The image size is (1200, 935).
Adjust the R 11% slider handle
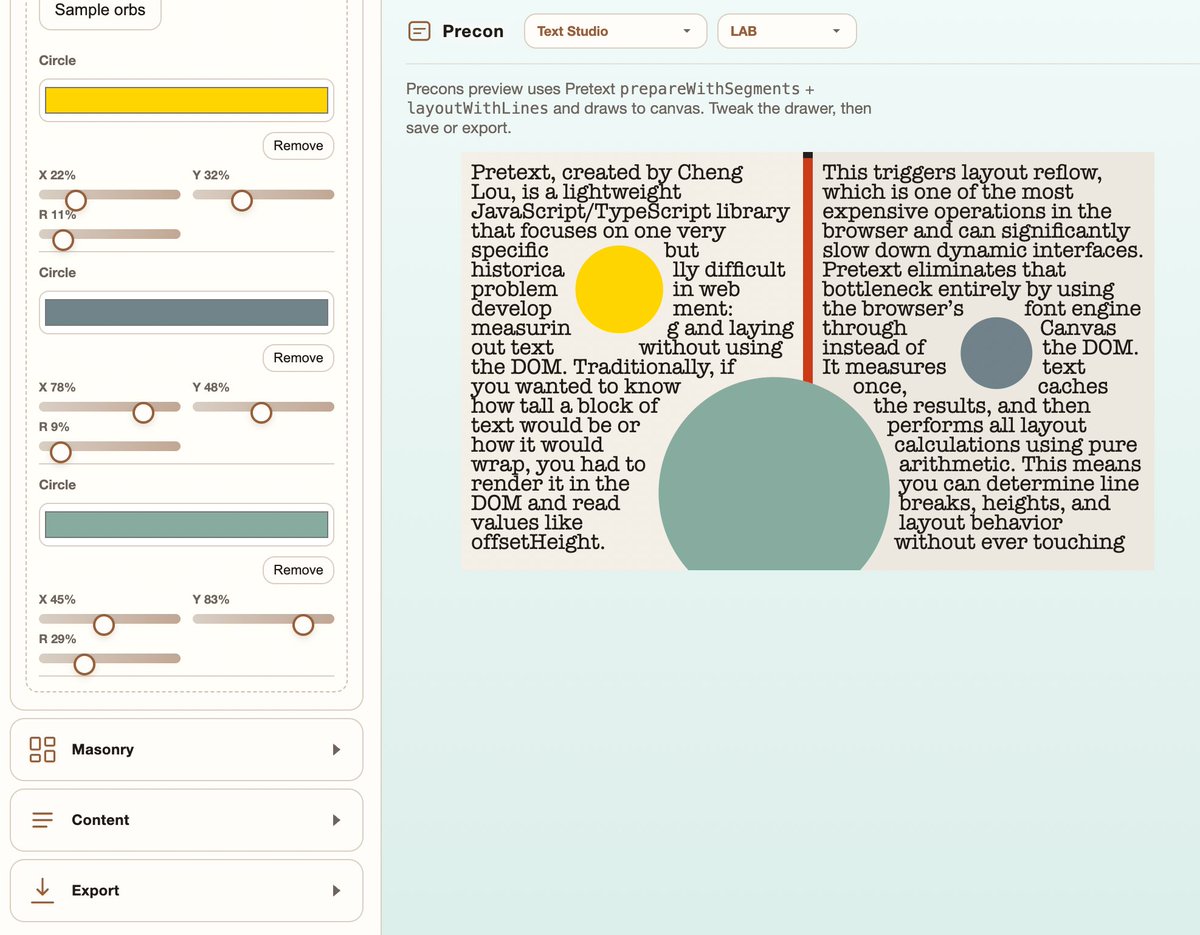63,240
